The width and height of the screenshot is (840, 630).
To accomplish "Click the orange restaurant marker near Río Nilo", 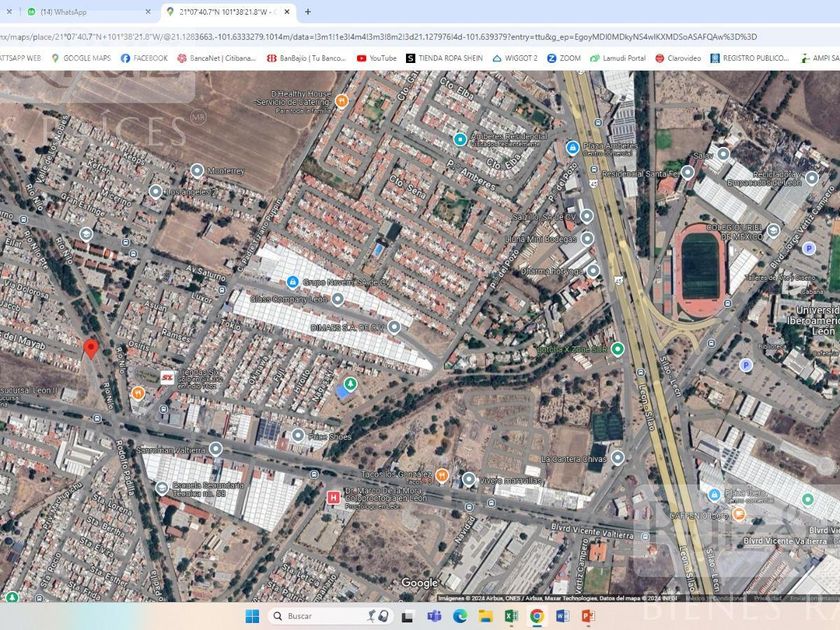I will 138,394.
